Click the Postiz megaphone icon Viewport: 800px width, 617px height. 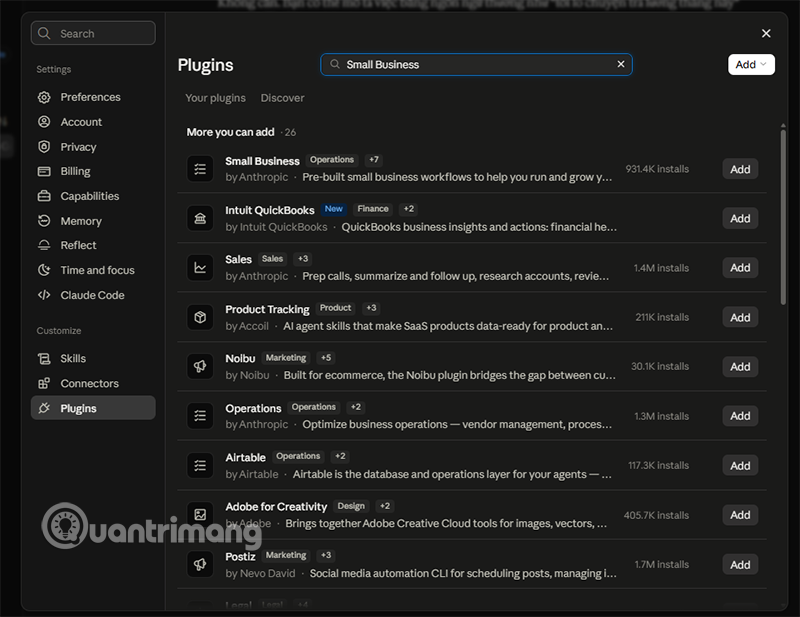coord(200,564)
